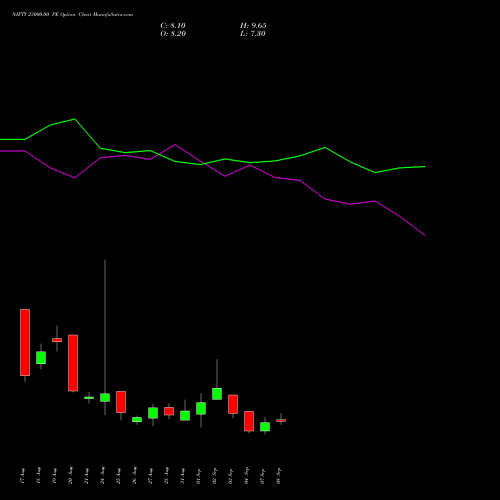Click the chart title text at top left
This screenshot has width=500, height=500.
pos(72,14)
